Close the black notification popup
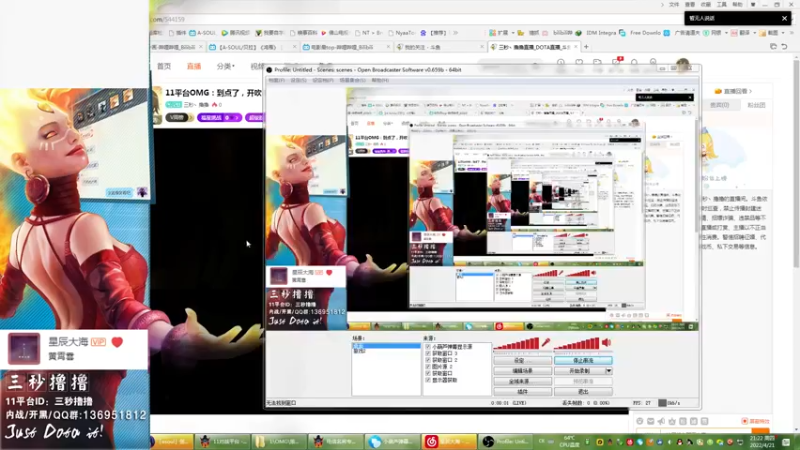Screen dimensions: 800x450 tap(784, 18)
